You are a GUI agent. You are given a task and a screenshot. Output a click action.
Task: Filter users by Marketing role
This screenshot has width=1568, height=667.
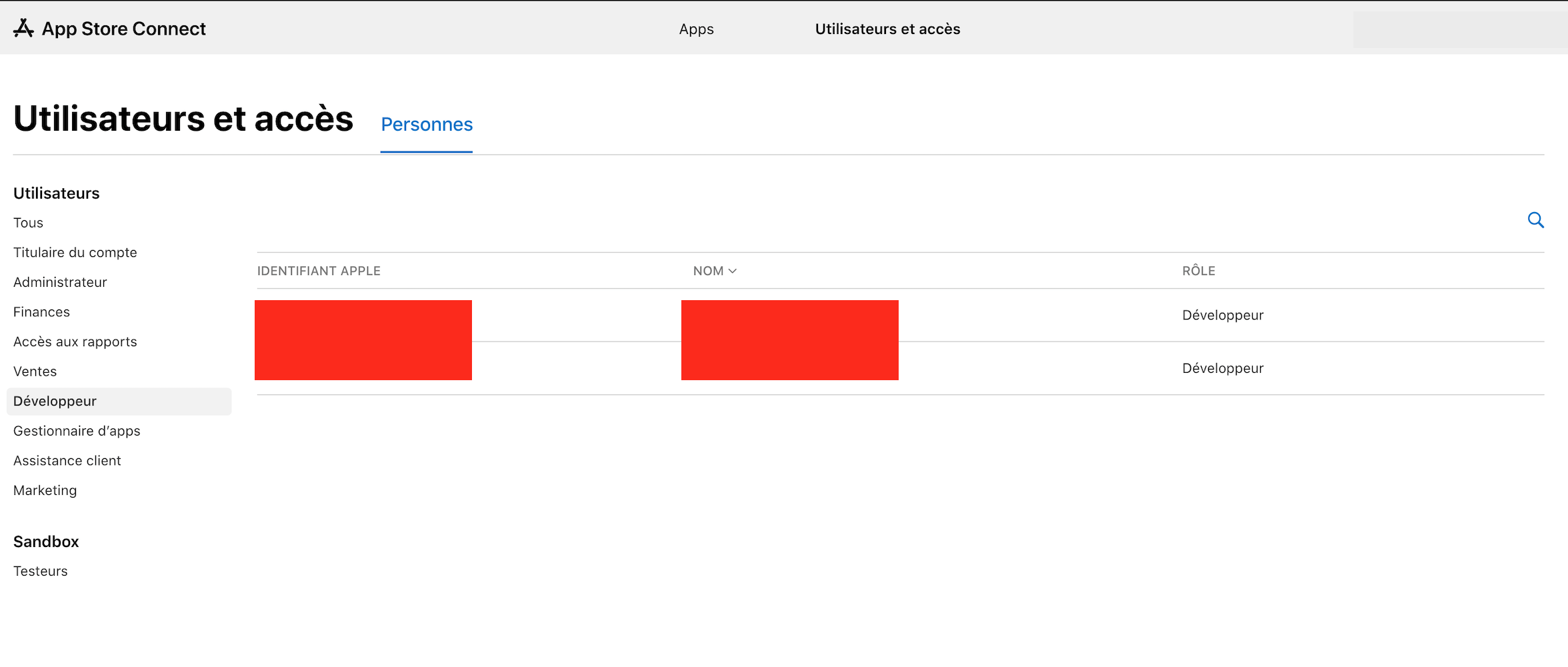45,490
